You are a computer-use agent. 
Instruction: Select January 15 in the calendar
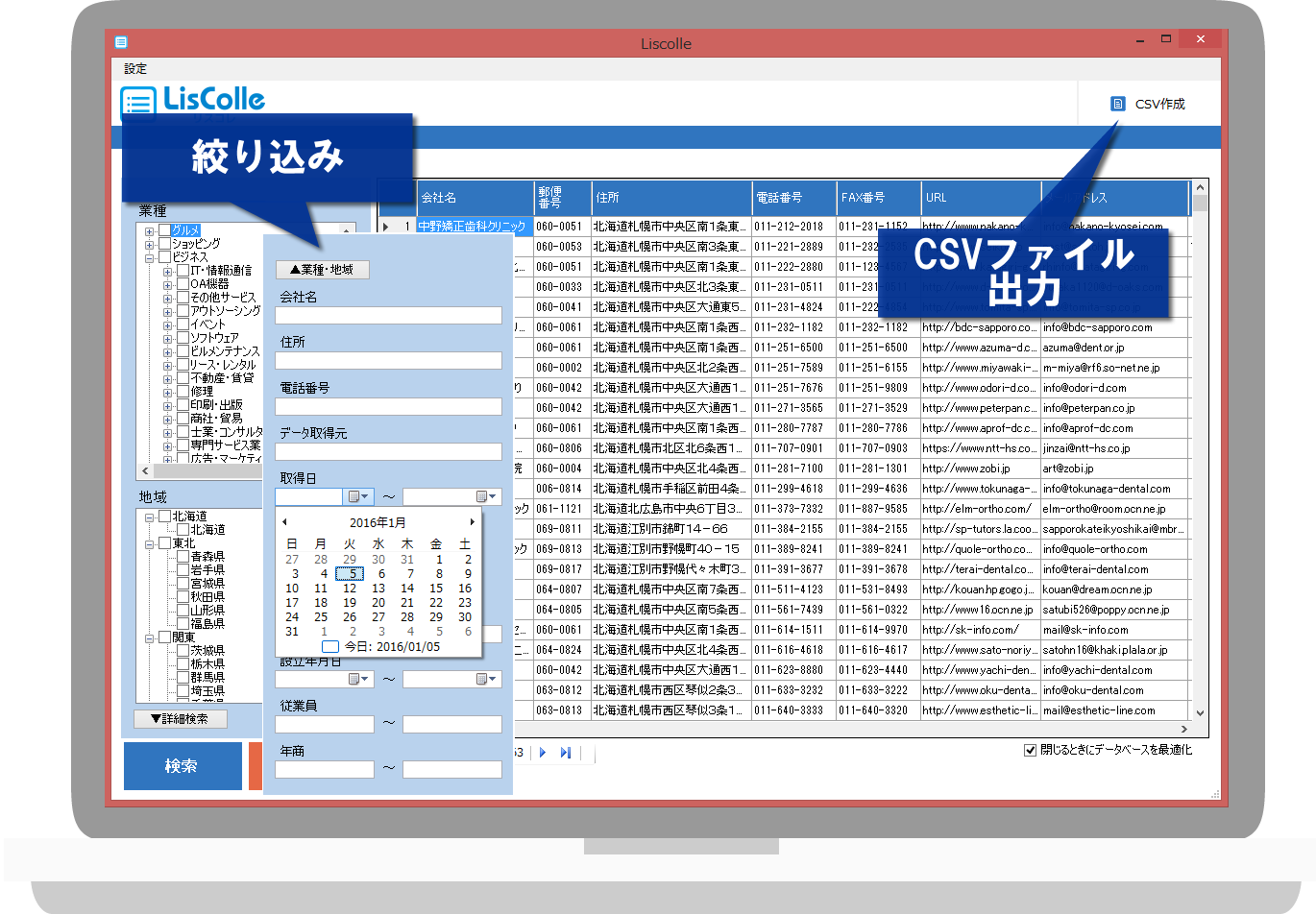436,589
